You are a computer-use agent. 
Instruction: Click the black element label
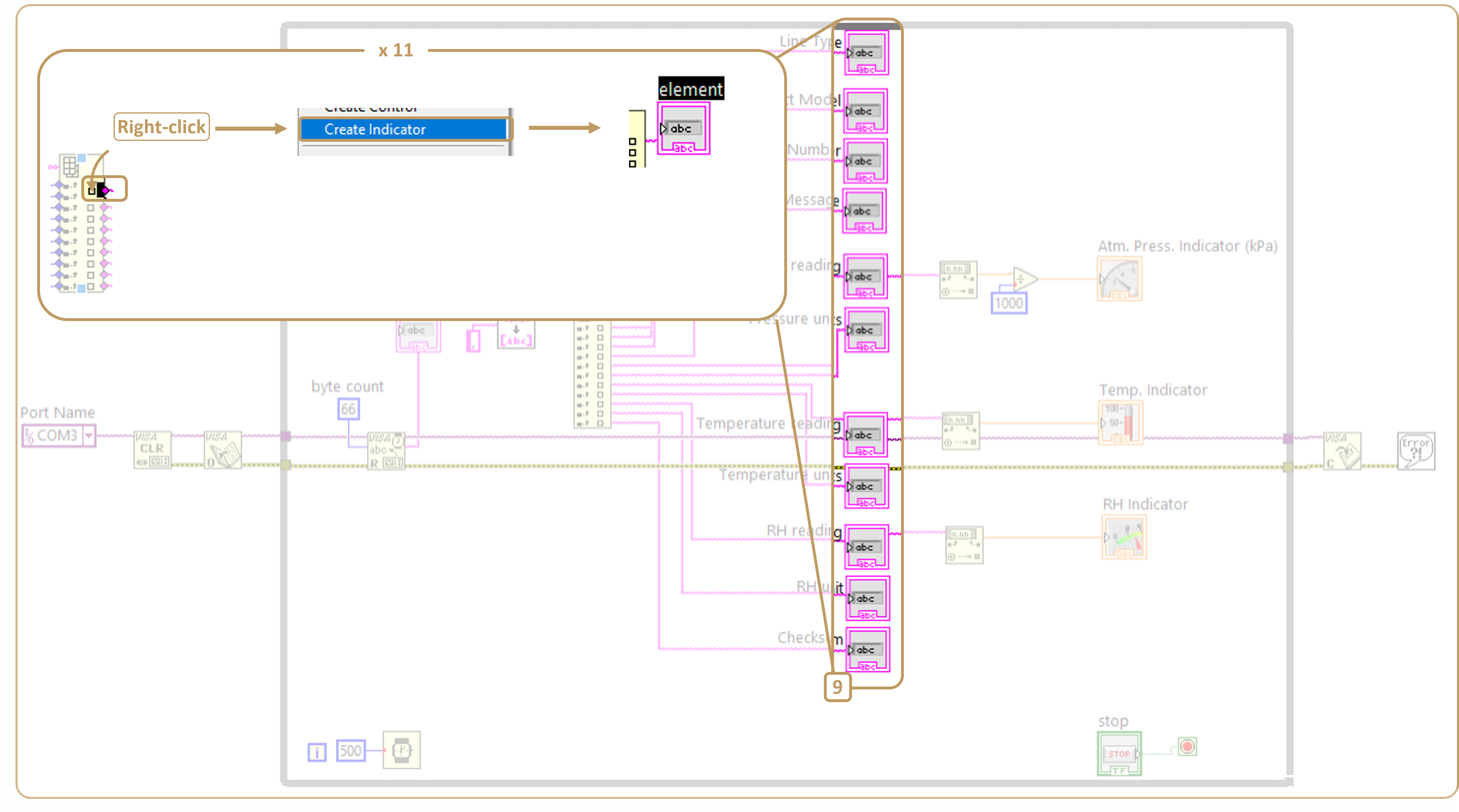691,89
